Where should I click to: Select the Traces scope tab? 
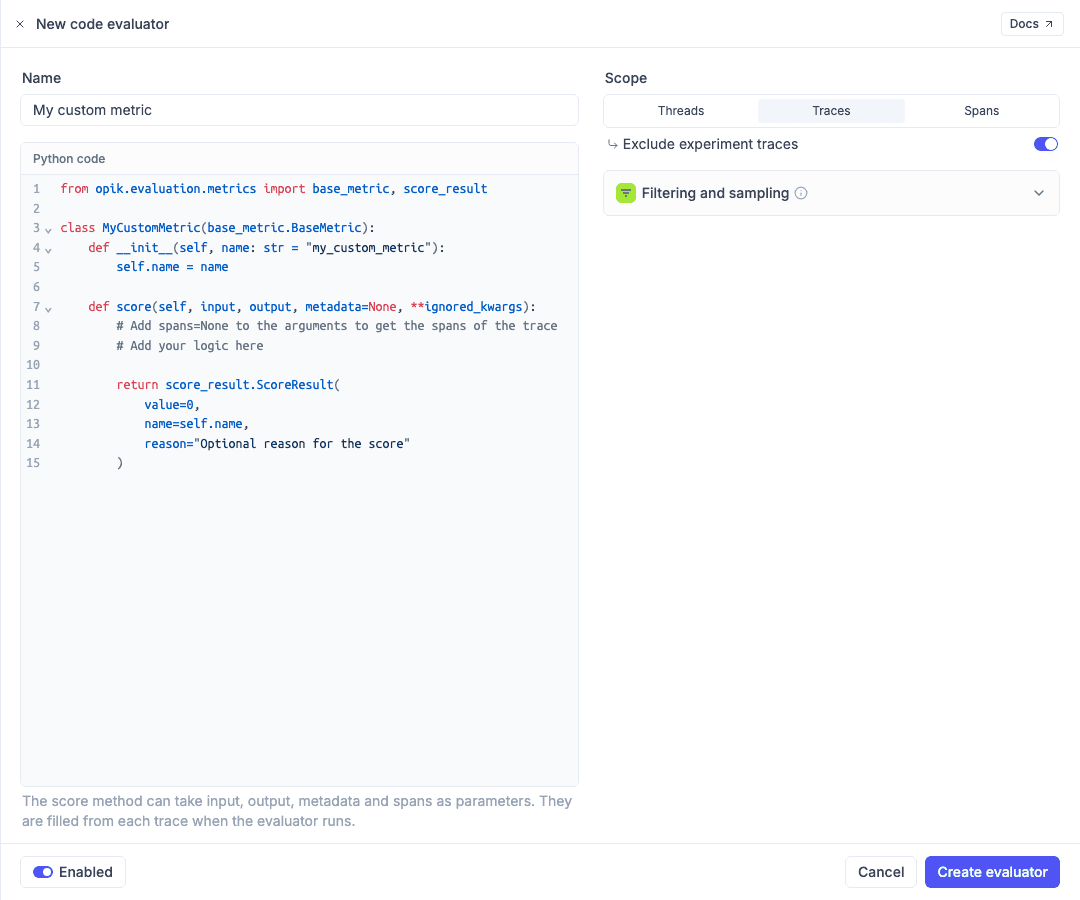coord(831,111)
